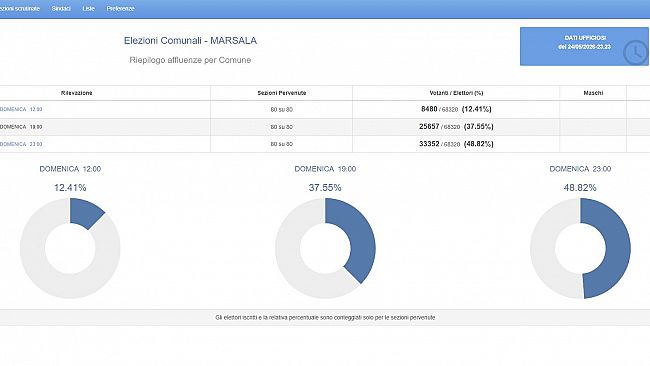Click the Votanti / Elettori (%) column header
The image size is (650, 366).
tap(456, 93)
